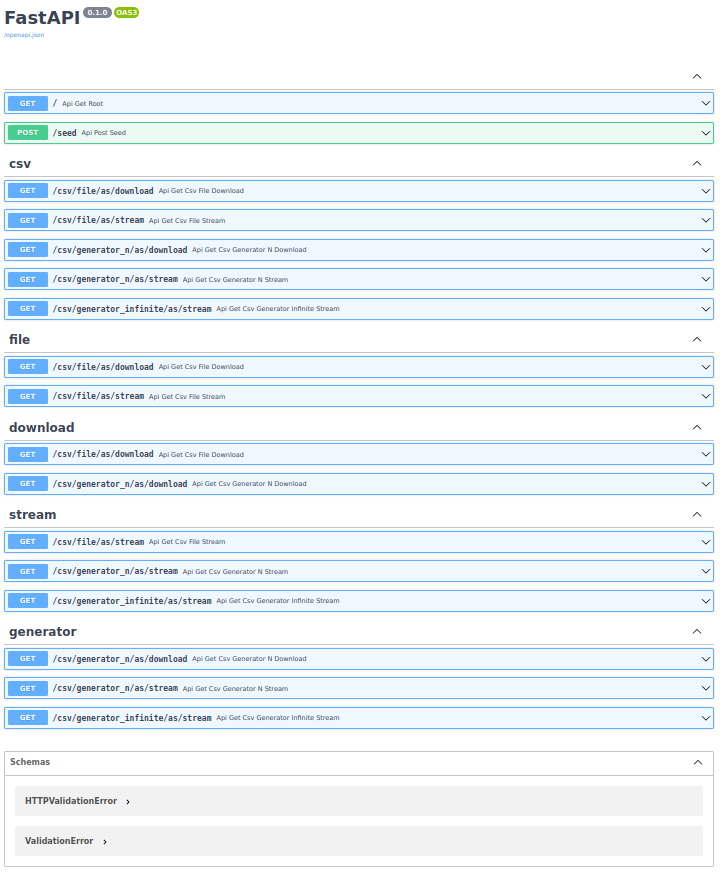720x875 pixels.
Task: Select the stream tag heading
Action: (33, 515)
